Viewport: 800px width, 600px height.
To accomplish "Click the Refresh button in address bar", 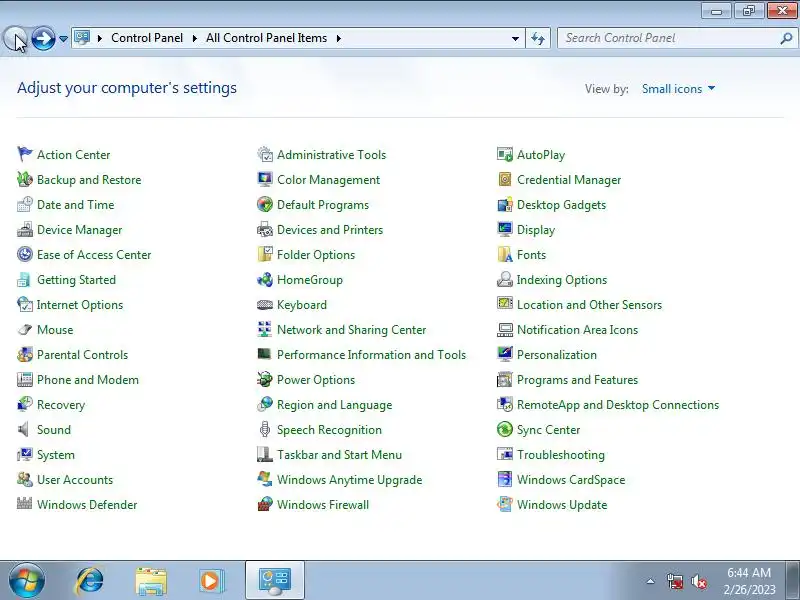I will point(538,38).
